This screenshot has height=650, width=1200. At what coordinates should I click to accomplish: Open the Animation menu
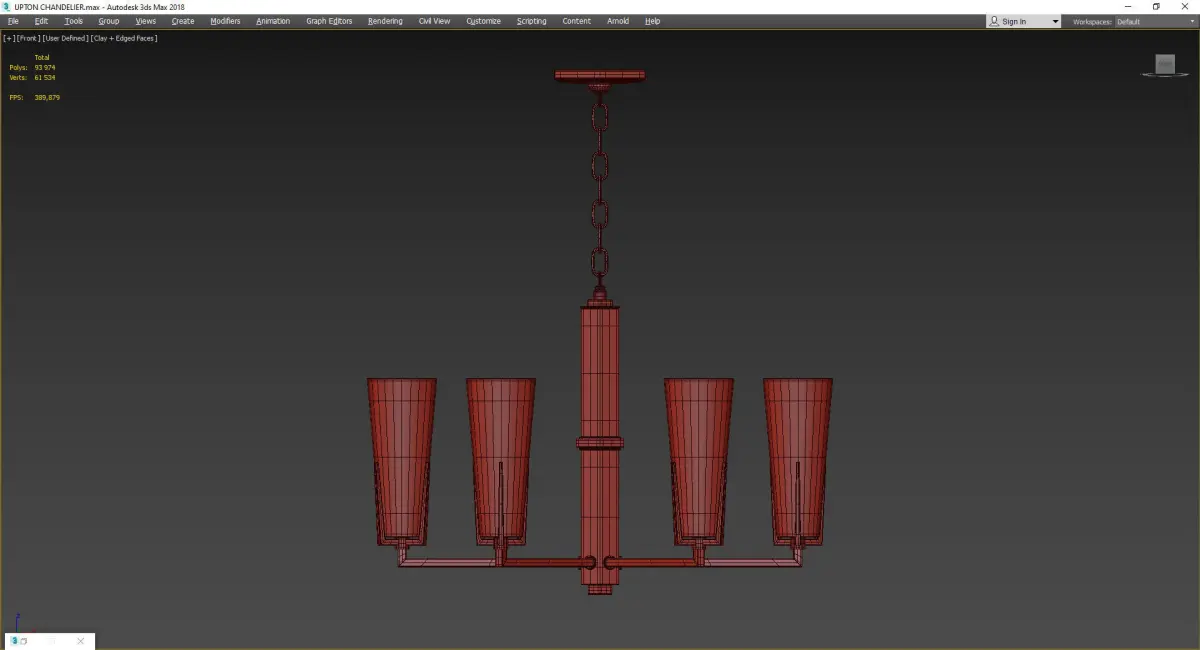pyautogui.click(x=273, y=21)
